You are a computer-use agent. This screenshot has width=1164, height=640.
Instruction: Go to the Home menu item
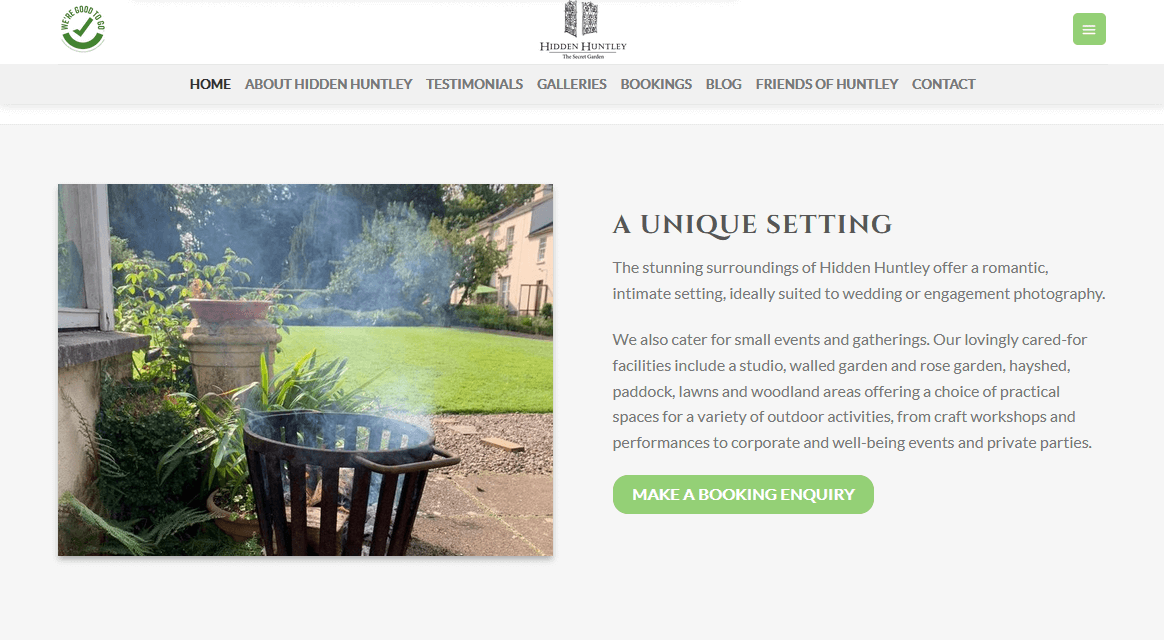pyautogui.click(x=210, y=84)
